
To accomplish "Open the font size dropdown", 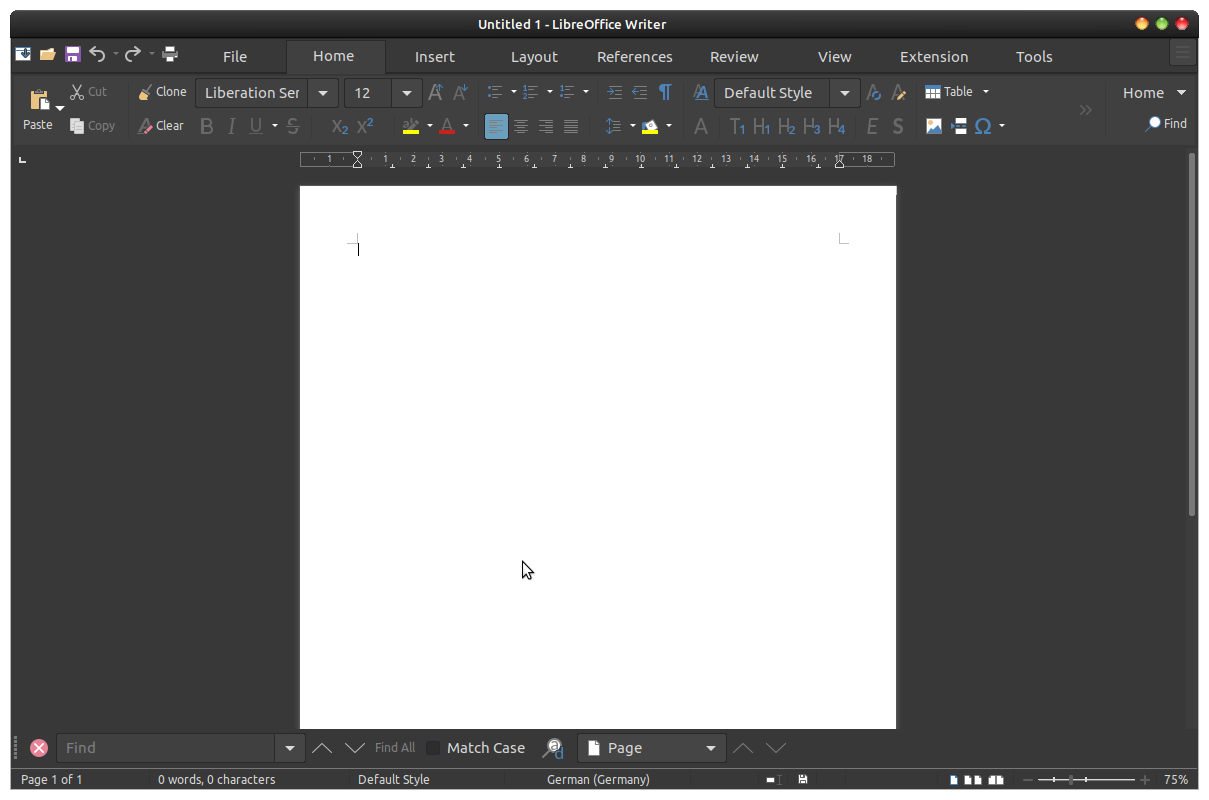I will click(406, 92).
